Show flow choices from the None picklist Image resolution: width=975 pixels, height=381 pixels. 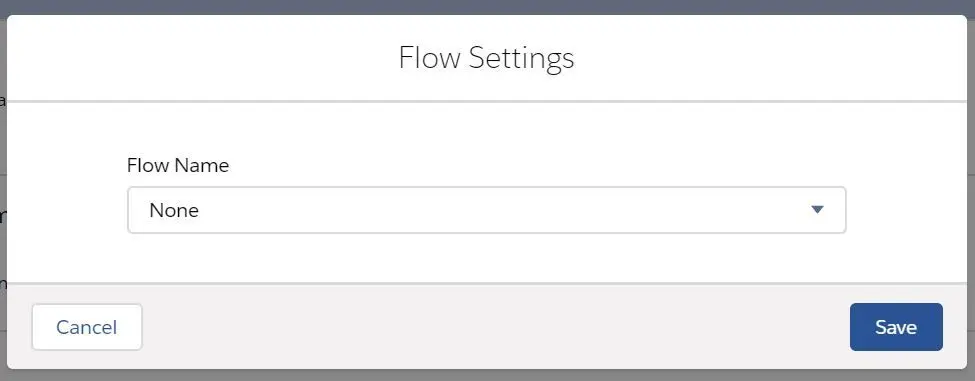coord(486,210)
